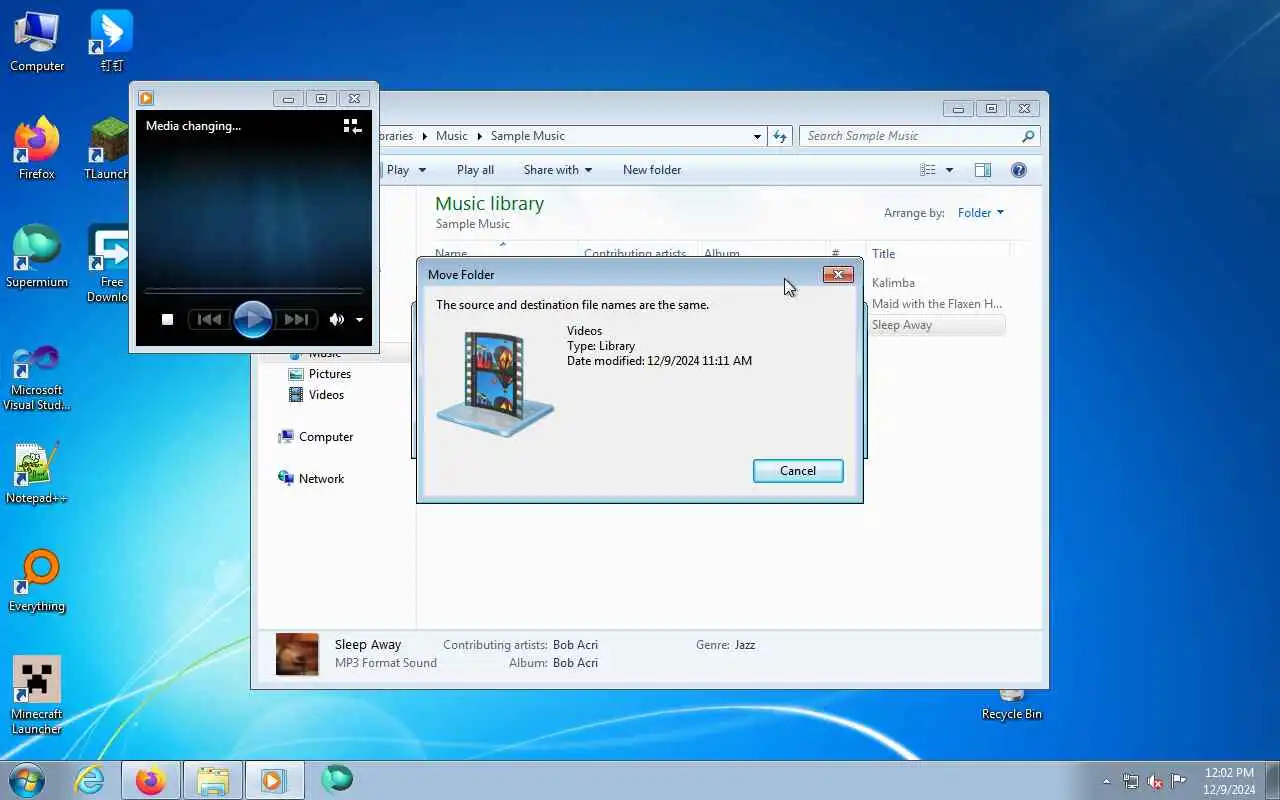Screen dimensions: 1280x800
Task: Skip to next track in Media Player
Action: click(x=296, y=320)
